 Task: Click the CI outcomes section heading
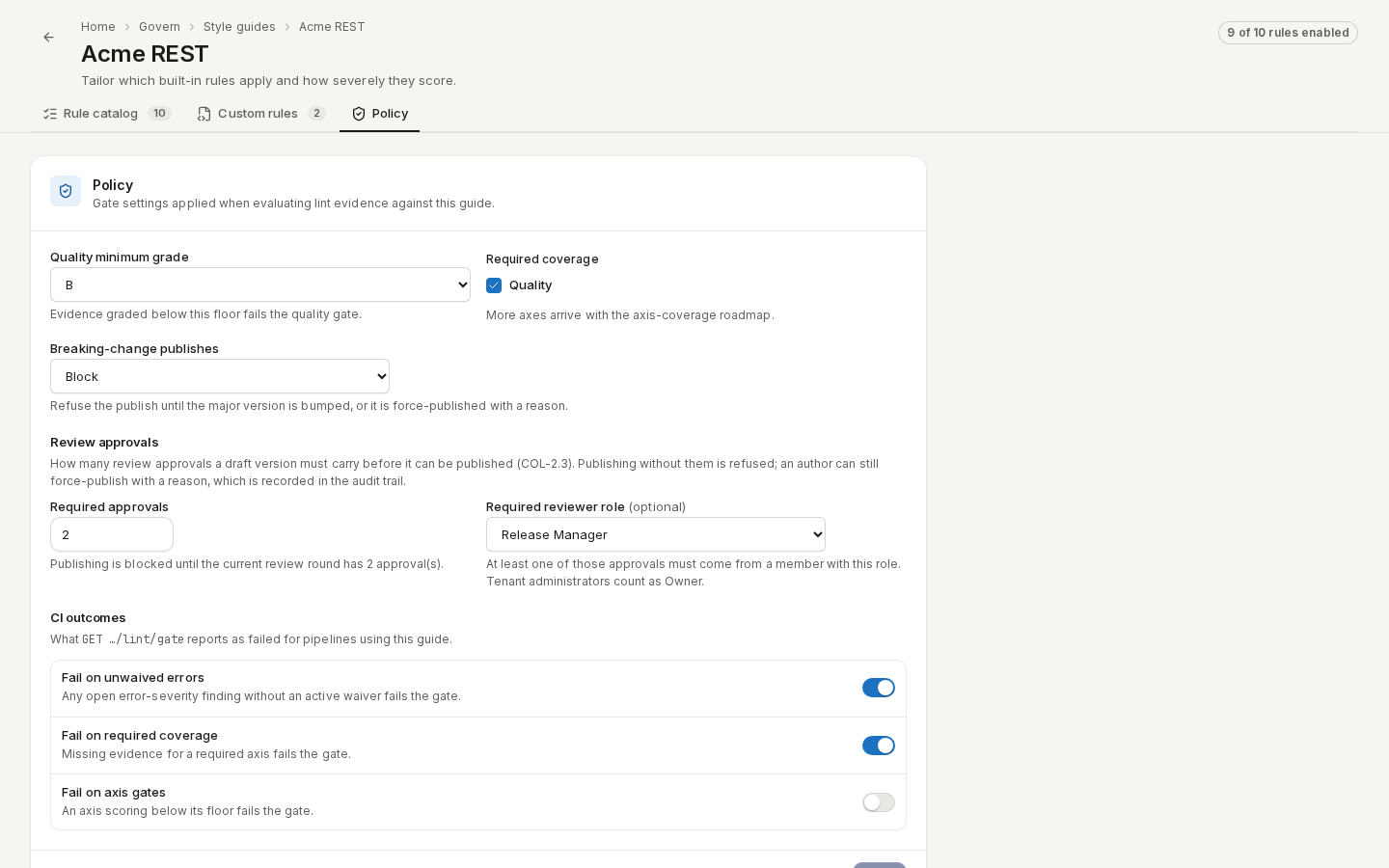click(88, 618)
